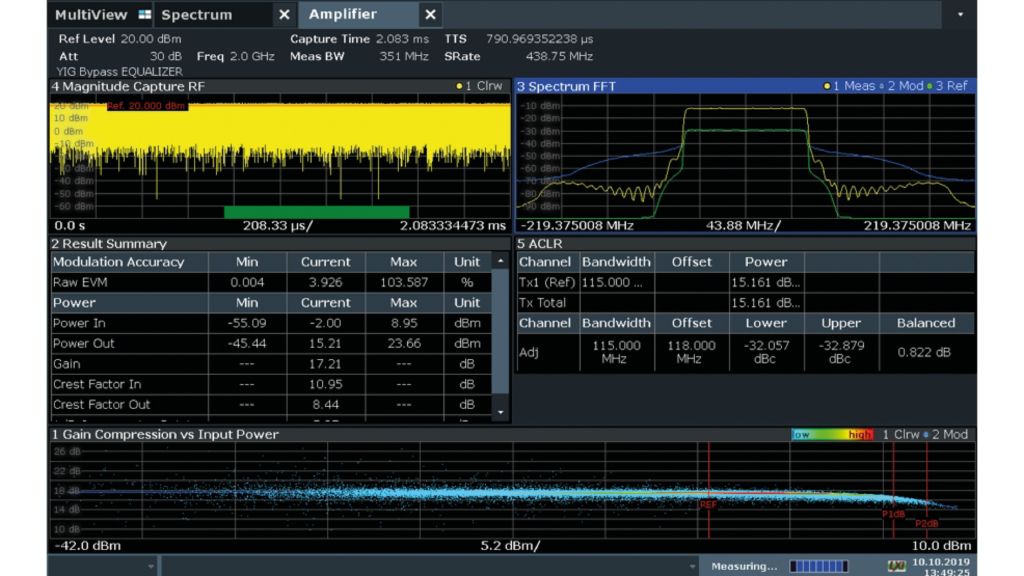Open the MultiView tab
Screen dimensions: 1024x576
[91, 15]
